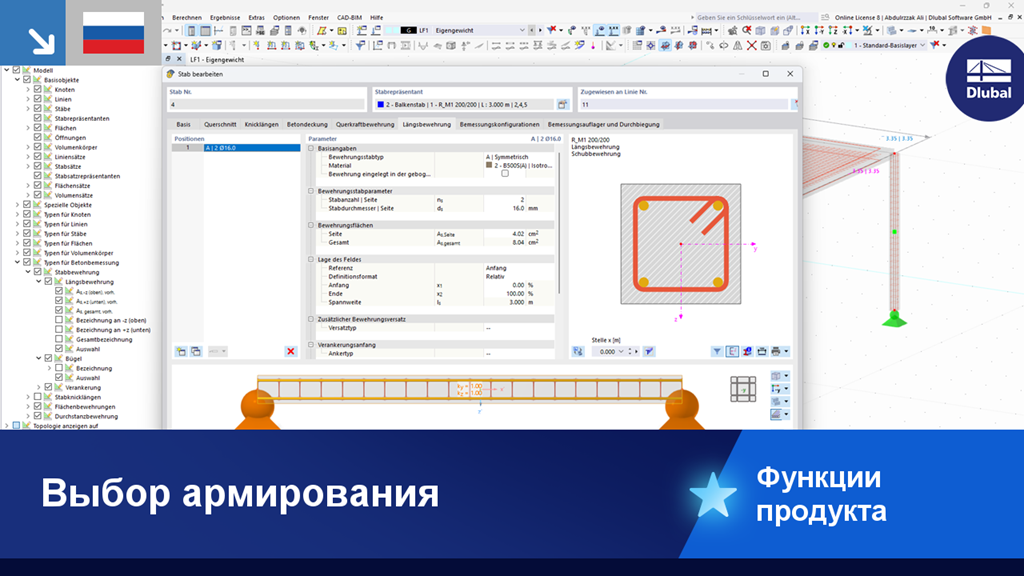The width and height of the screenshot is (1024, 576).
Task: Open the Ergebnisse menu
Action: pos(225,18)
